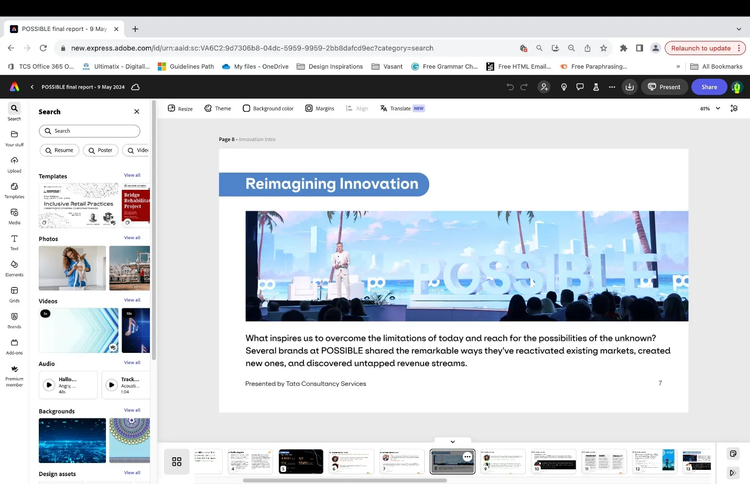Viewport: 750px width, 484px height.
Task: Open the grid view of all pages
Action: [x=176, y=461]
